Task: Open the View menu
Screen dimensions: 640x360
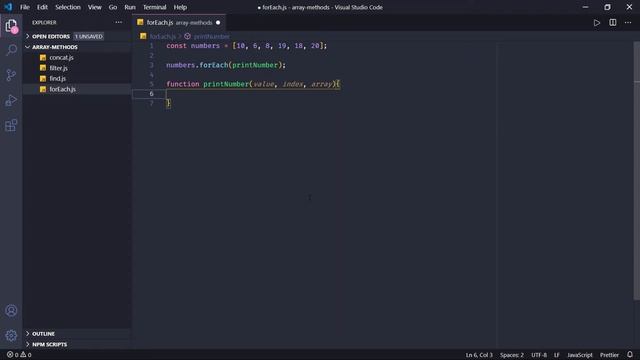Action: click(x=95, y=7)
